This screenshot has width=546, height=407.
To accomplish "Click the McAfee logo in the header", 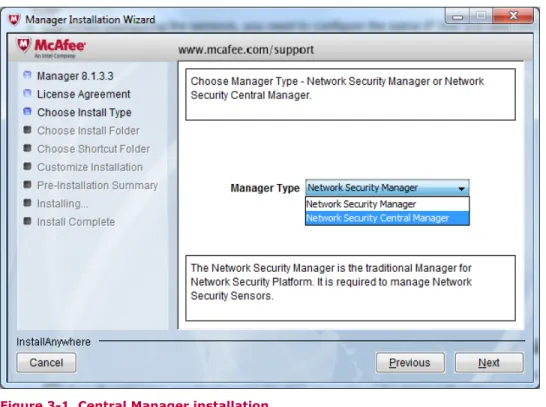I will (51, 48).
